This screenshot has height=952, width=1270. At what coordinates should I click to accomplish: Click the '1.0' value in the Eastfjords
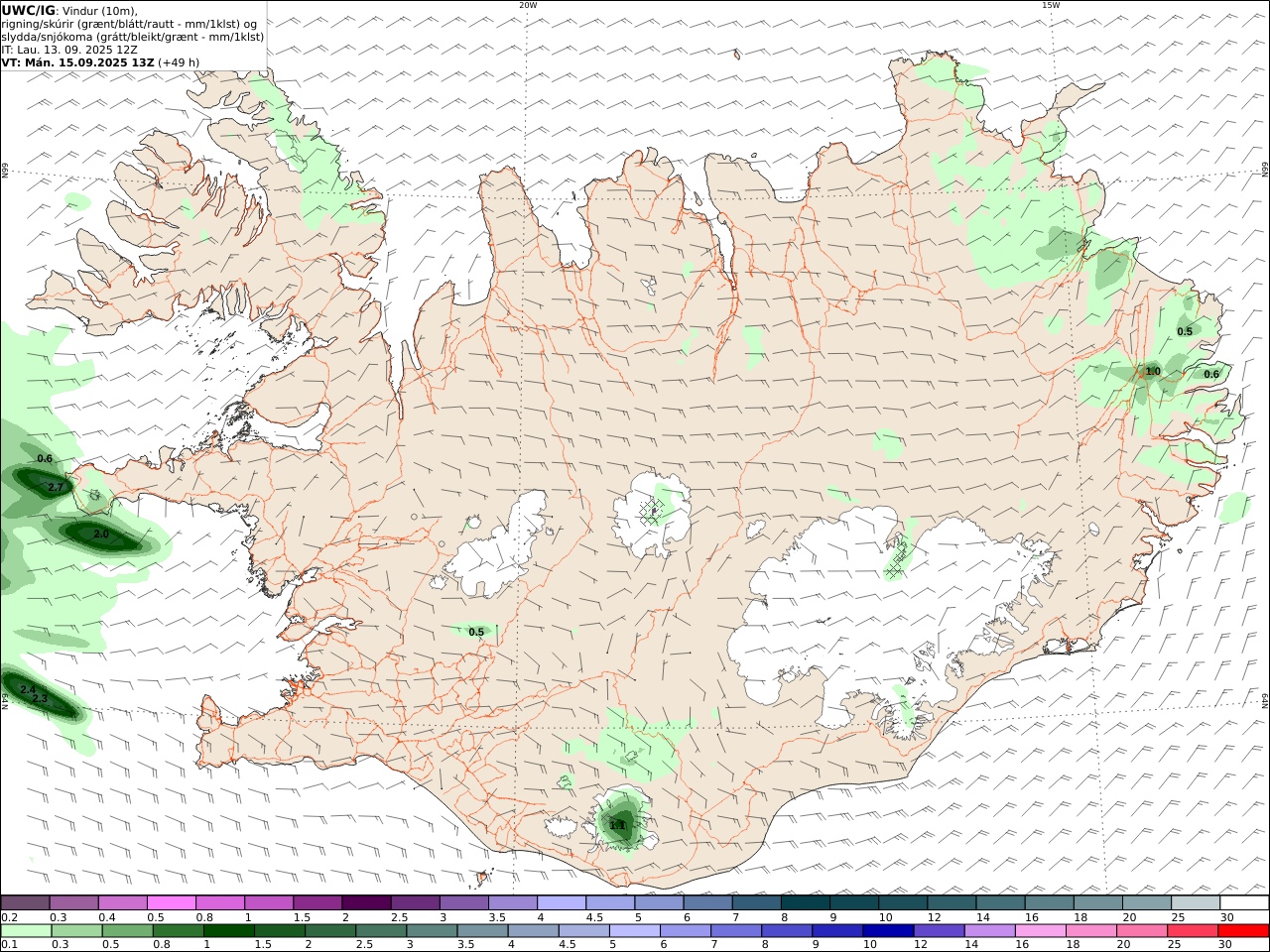[1153, 372]
